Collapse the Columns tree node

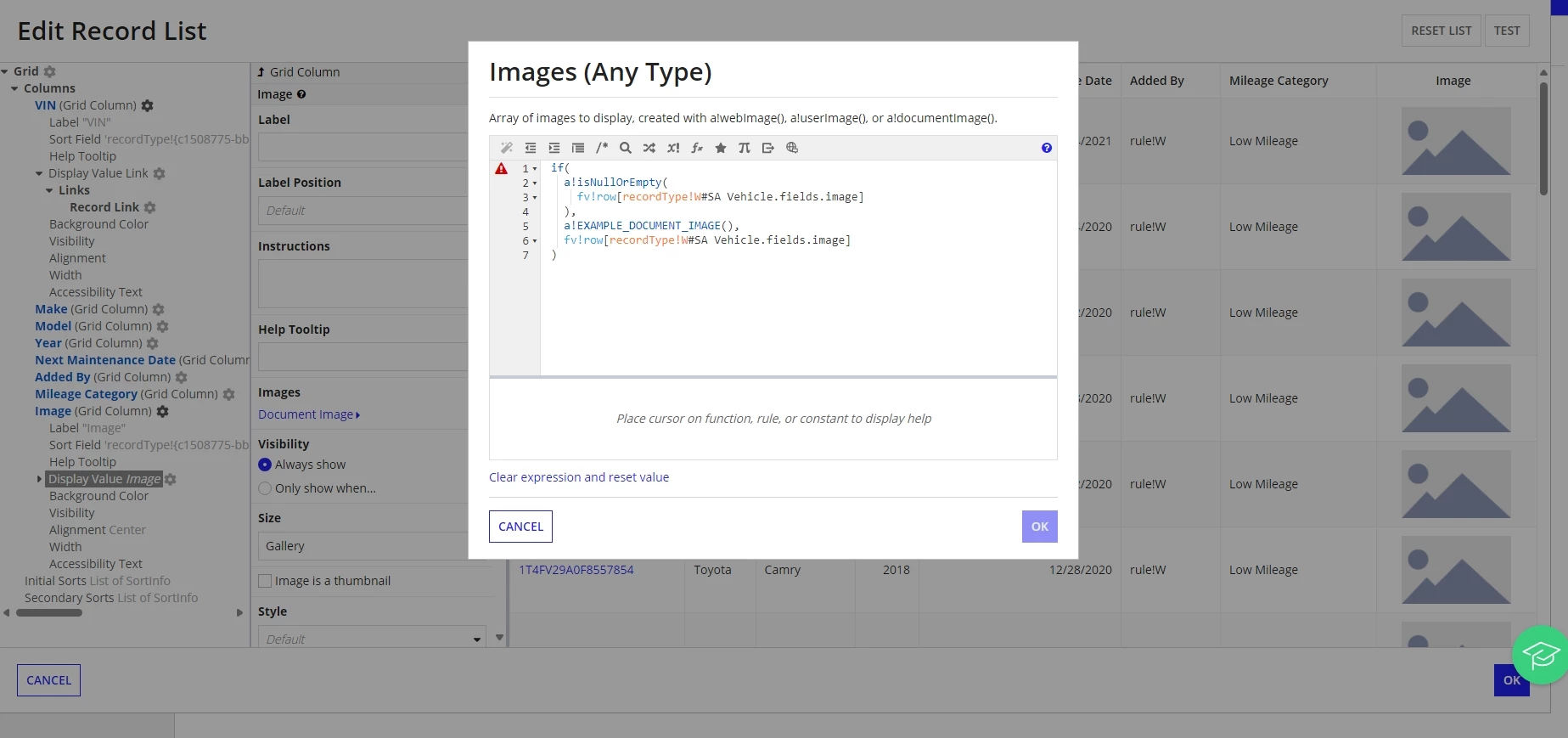point(14,88)
